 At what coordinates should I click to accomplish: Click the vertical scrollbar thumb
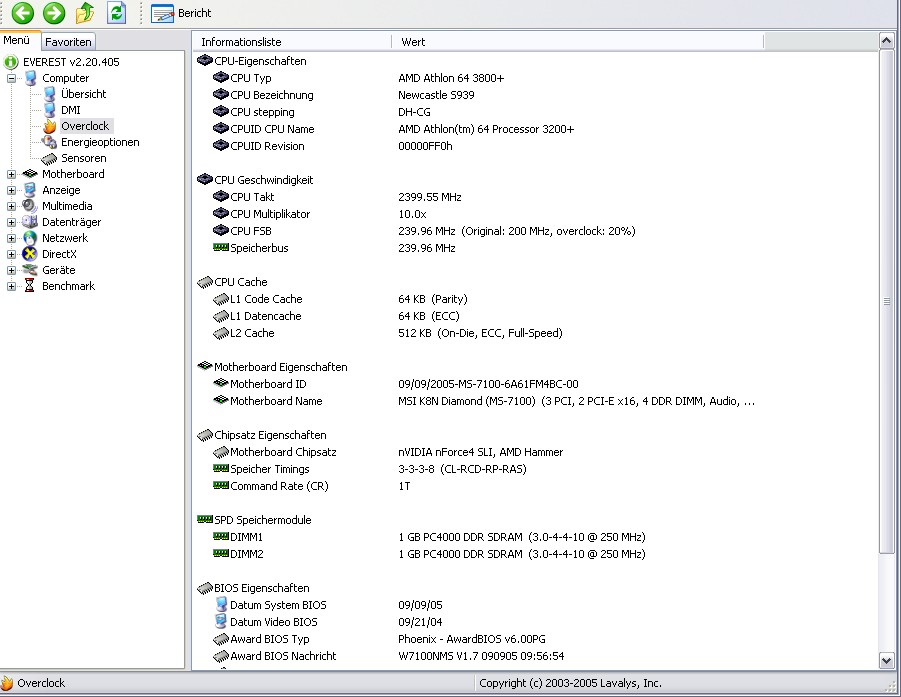point(886,301)
